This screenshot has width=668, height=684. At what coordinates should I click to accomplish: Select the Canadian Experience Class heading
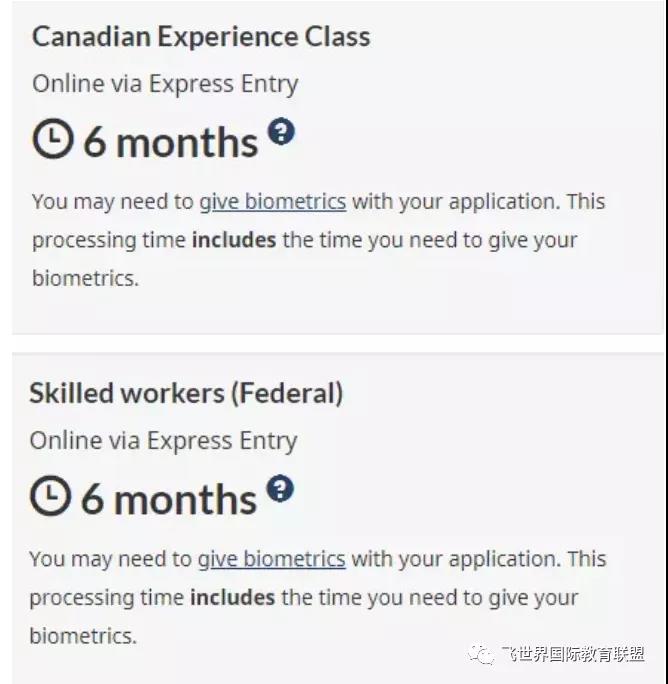[x=201, y=36]
